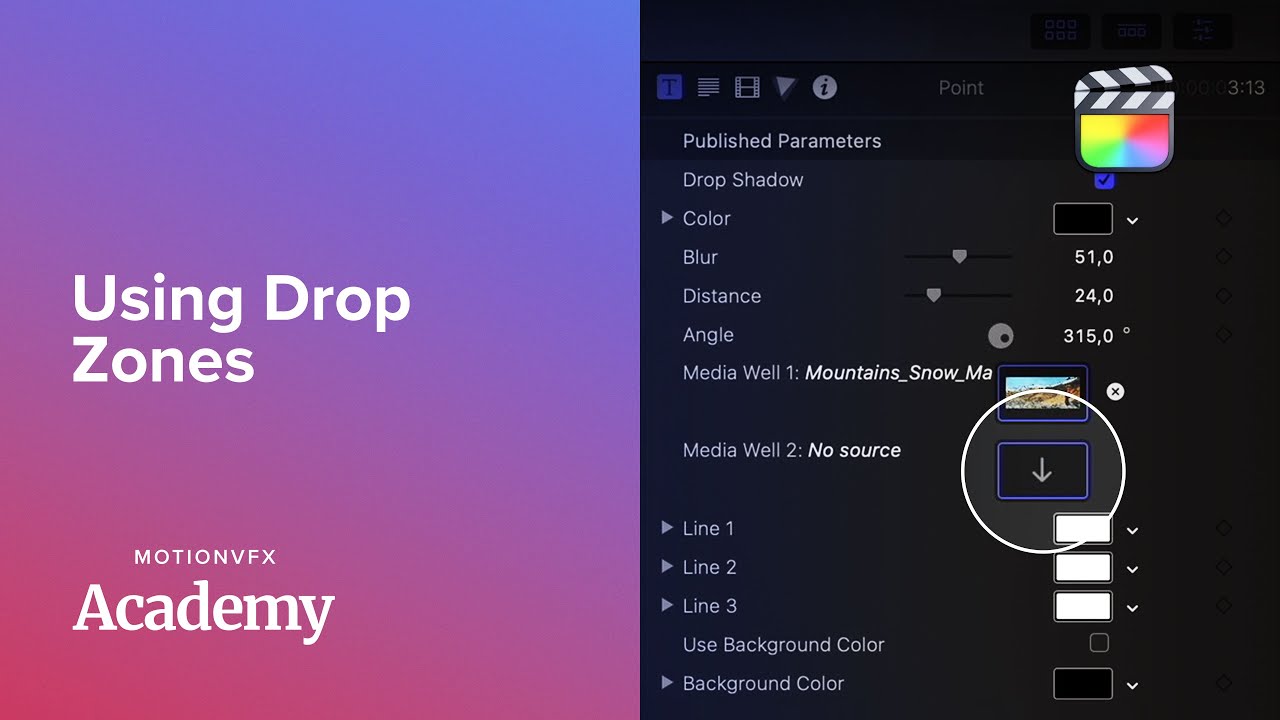Toggle the Inspector sliders button in toolbar
Screen dimensions: 1280x720
(1203, 31)
